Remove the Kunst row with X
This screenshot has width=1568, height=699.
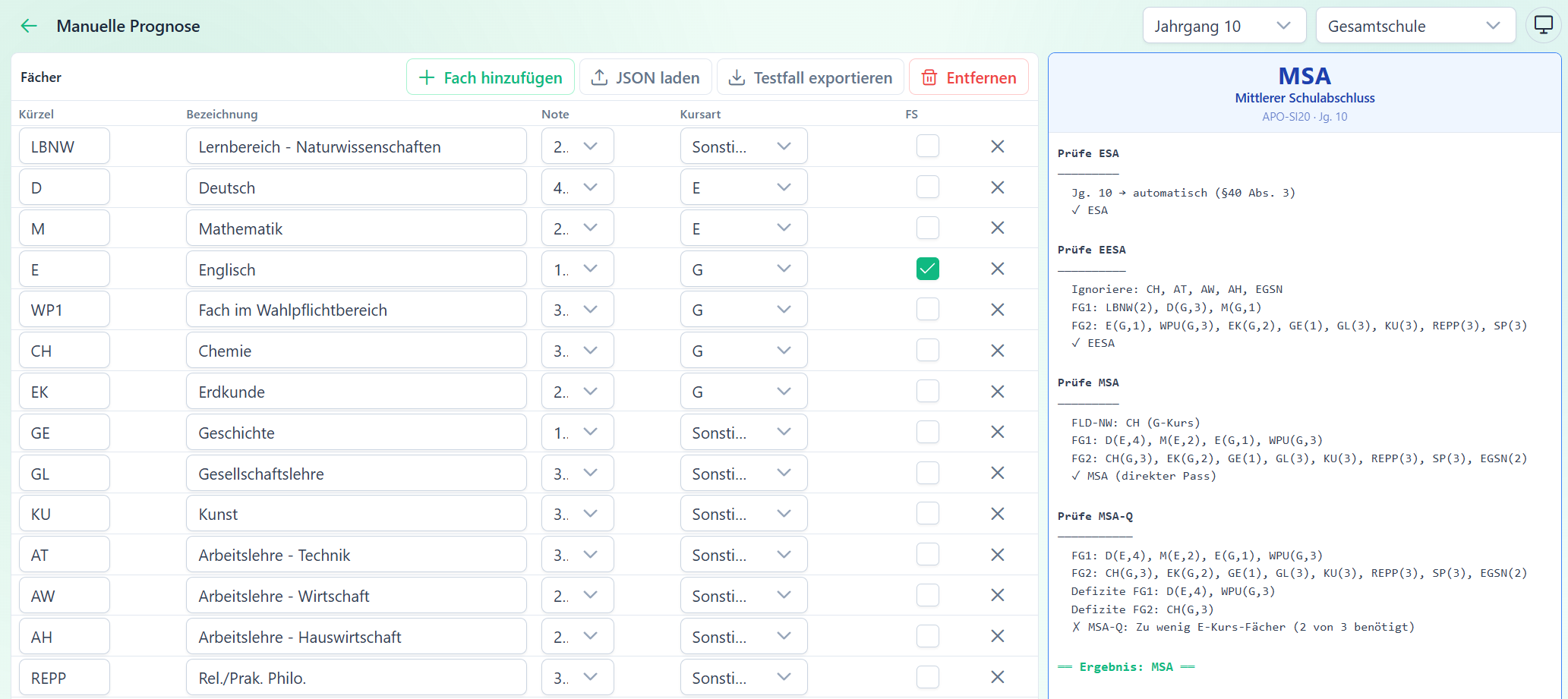click(998, 514)
